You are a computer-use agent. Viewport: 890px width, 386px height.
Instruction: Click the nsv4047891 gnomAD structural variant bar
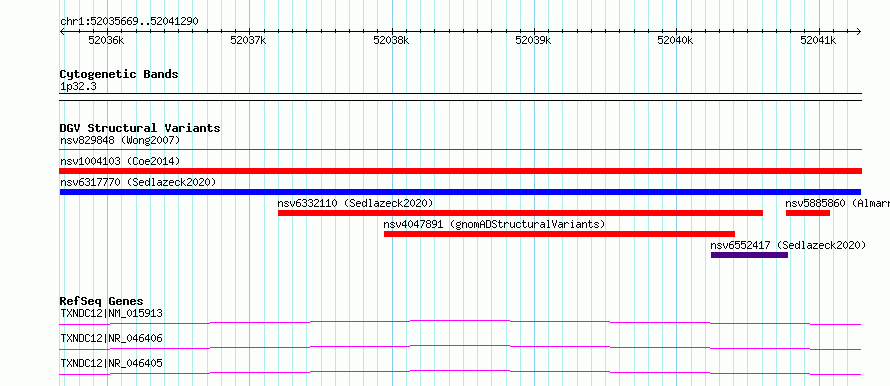[559, 234]
